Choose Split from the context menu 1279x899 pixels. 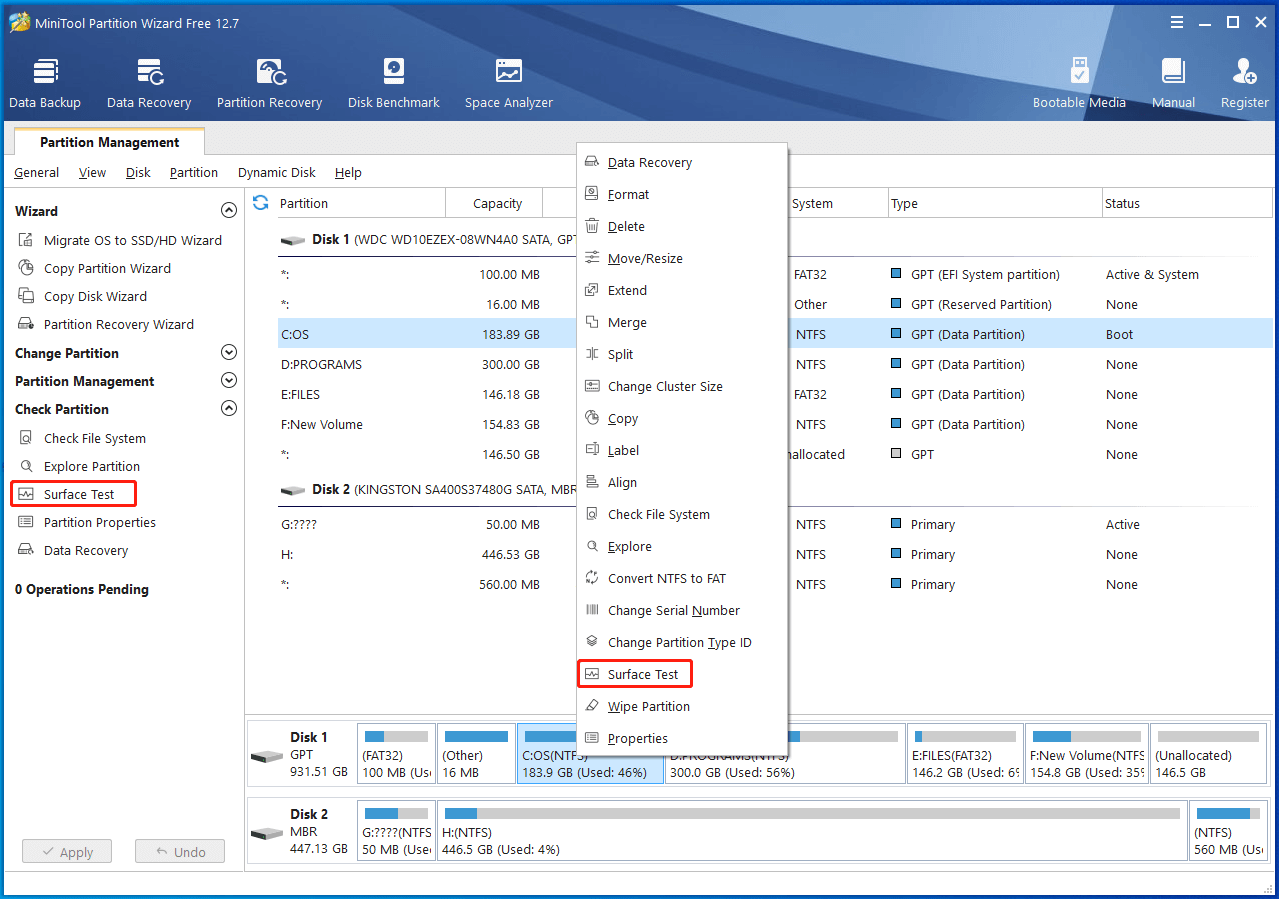(682, 355)
